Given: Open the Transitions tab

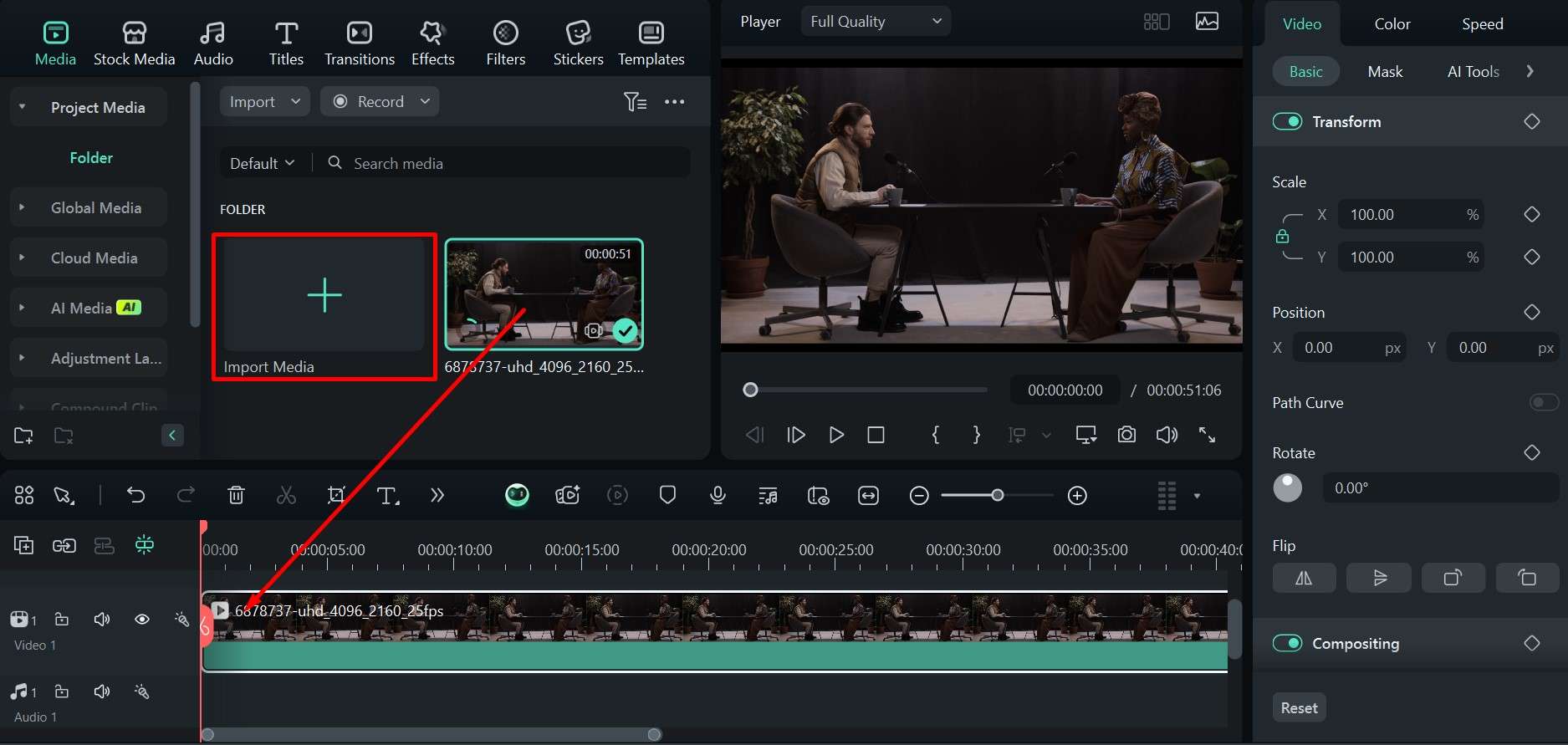Looking at the screenshot, I should 360,43.
